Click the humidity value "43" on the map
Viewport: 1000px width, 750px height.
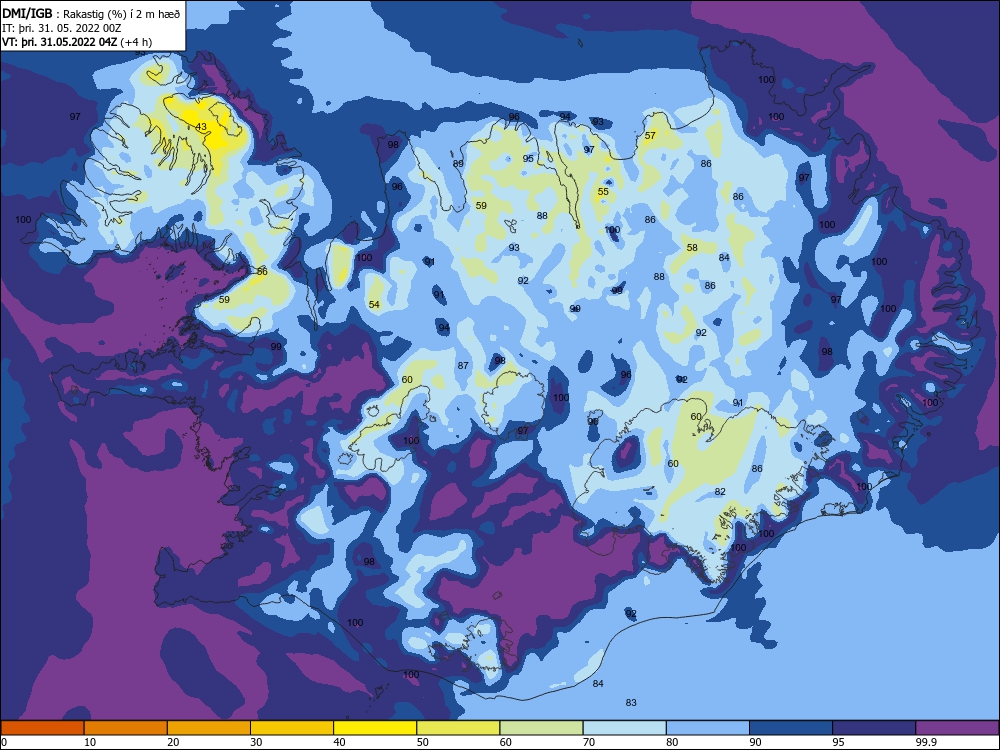coord(201,127)
